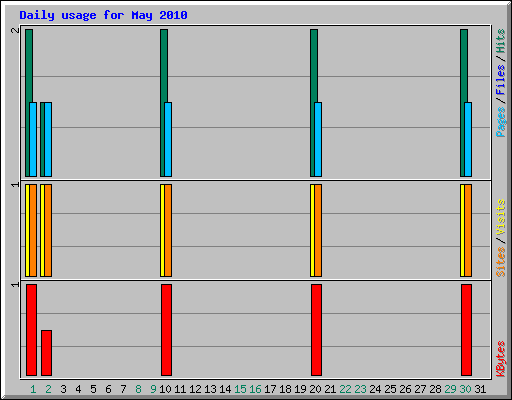The image size is (512, 400).
Task: Click the red KBytes bar for day 20
Action: pos(316,330)
